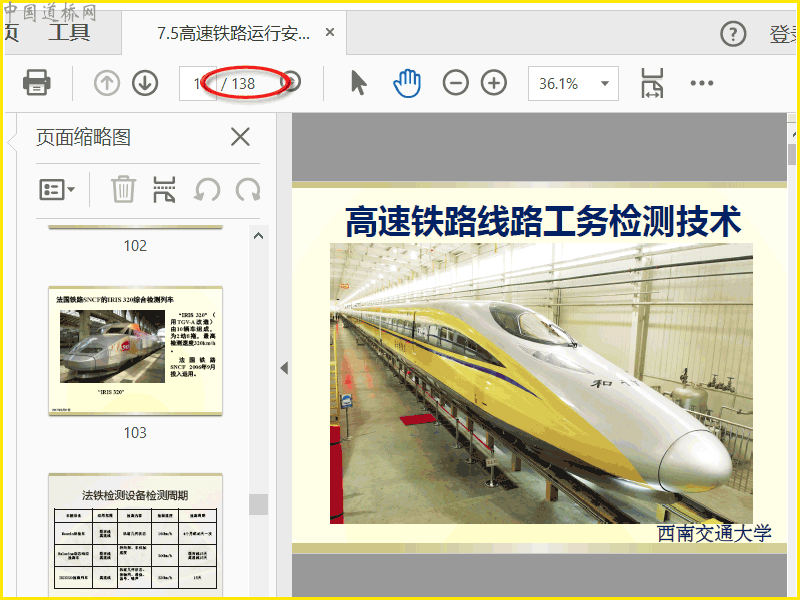
Task: Zoom in with the plus button
Action: point(493,83)
